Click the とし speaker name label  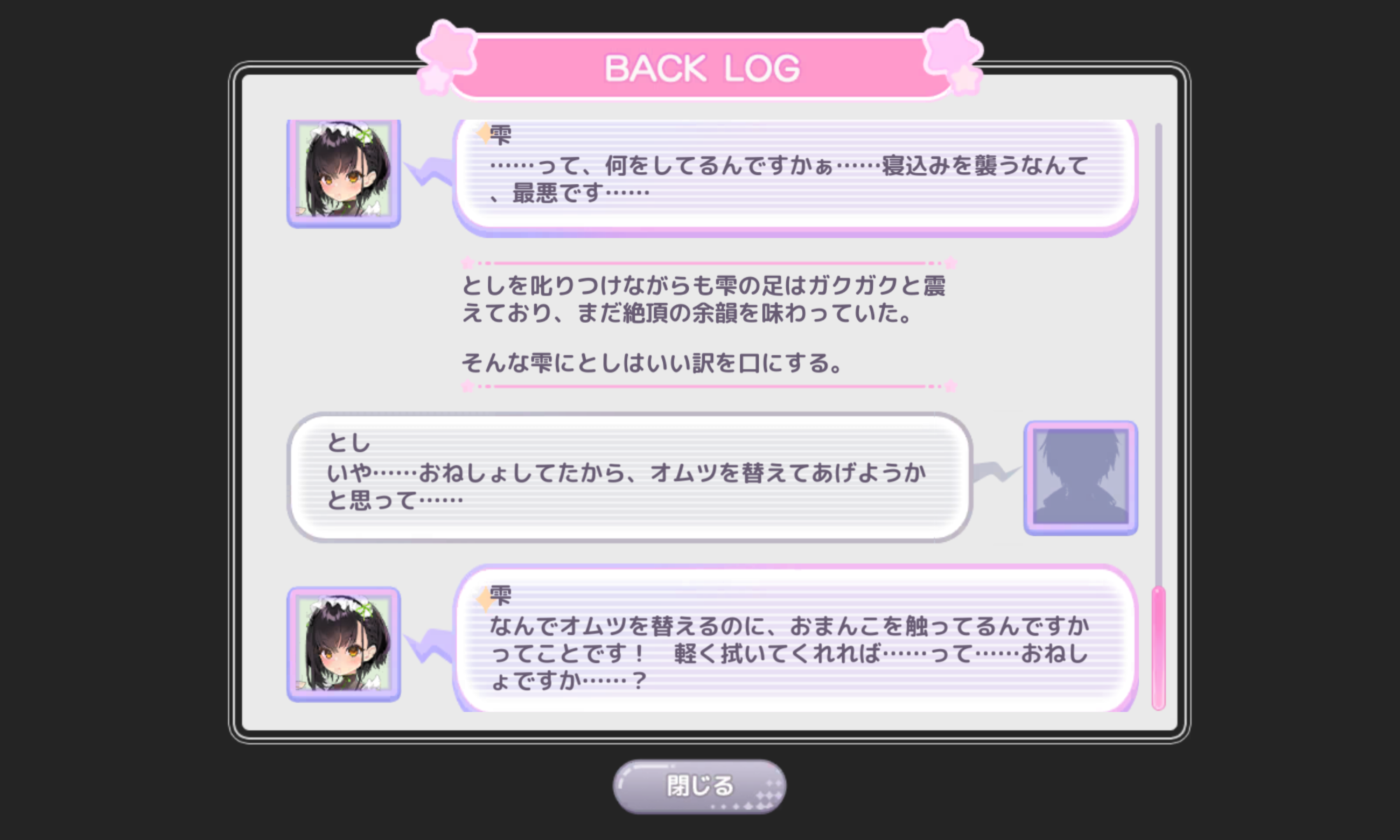coord(349,442)
